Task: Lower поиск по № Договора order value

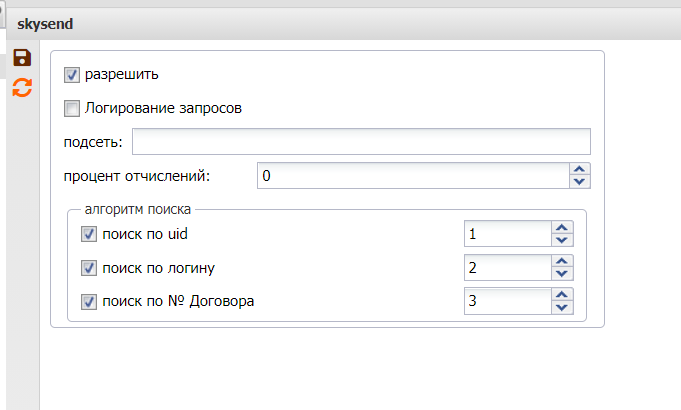Action: (x=562, y=307)
